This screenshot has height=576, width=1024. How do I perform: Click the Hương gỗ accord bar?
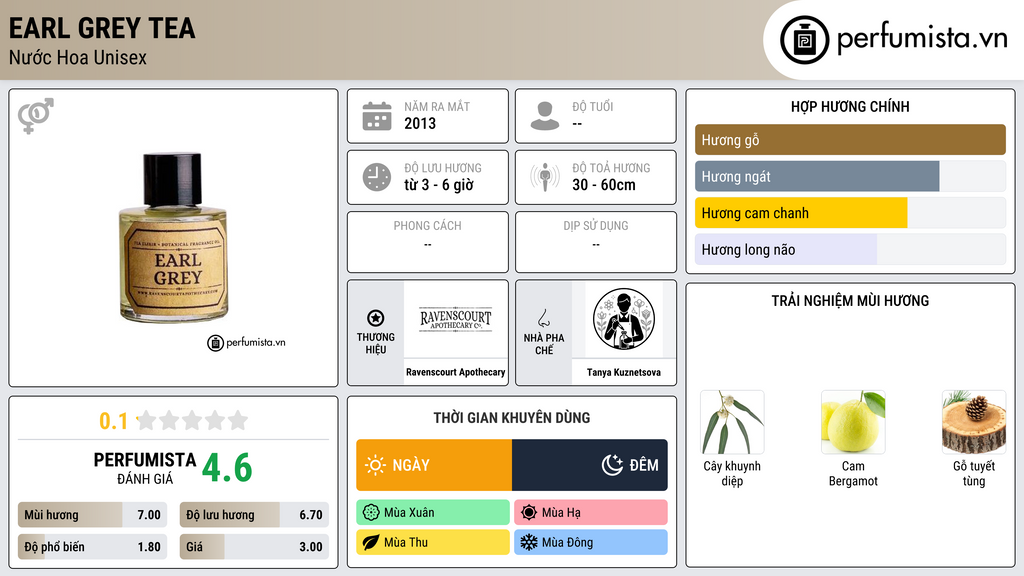(850, 140)
